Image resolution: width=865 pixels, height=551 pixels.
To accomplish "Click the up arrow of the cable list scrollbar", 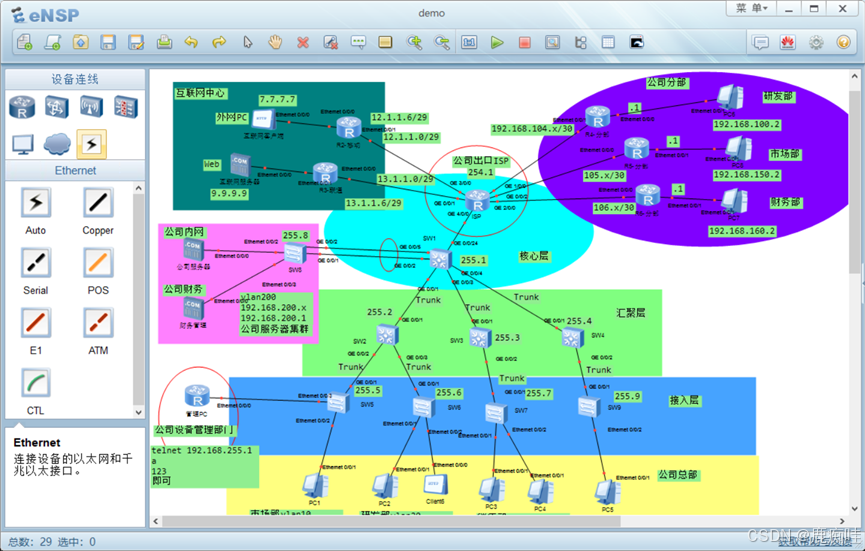I will click(139, 188).
